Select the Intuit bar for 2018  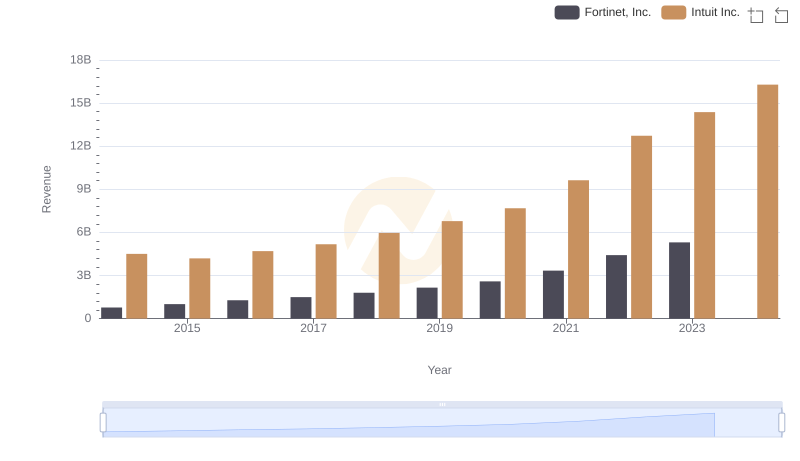[x=389, y=275]
